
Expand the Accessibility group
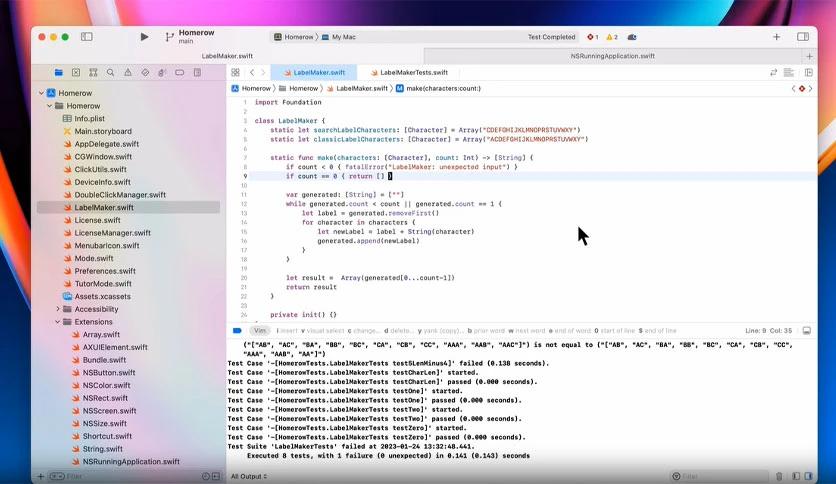[58, 309]
